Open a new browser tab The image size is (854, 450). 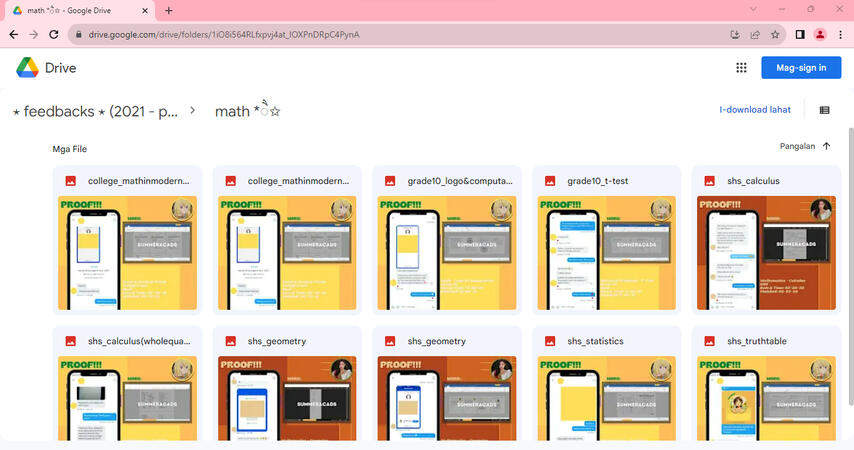[168, 10]
